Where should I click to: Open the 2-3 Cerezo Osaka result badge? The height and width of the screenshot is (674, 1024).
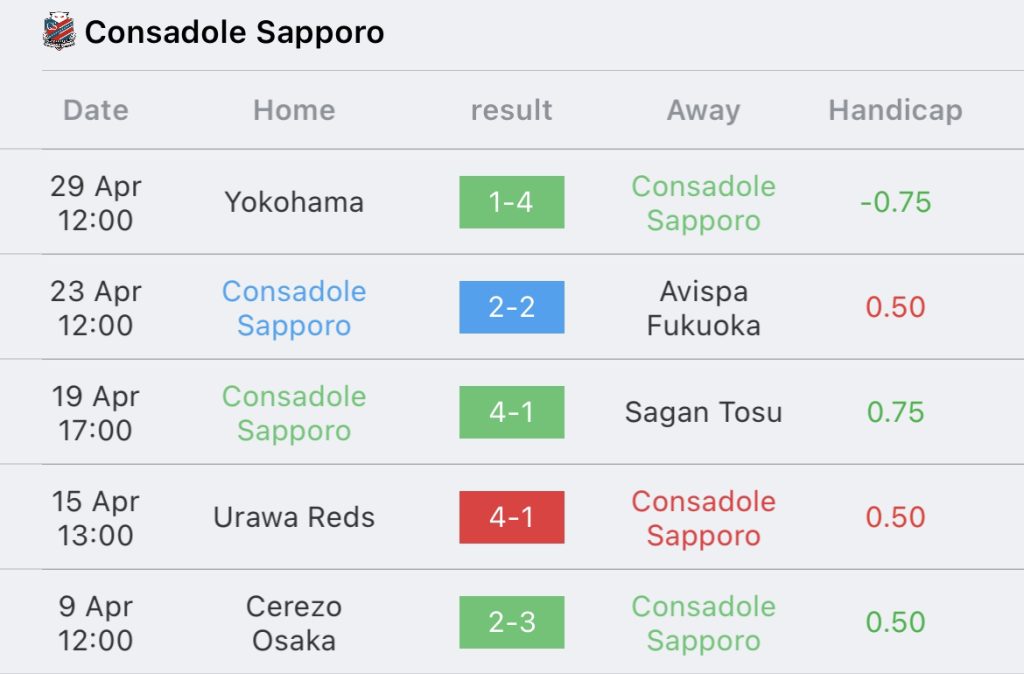coord(511,622)
